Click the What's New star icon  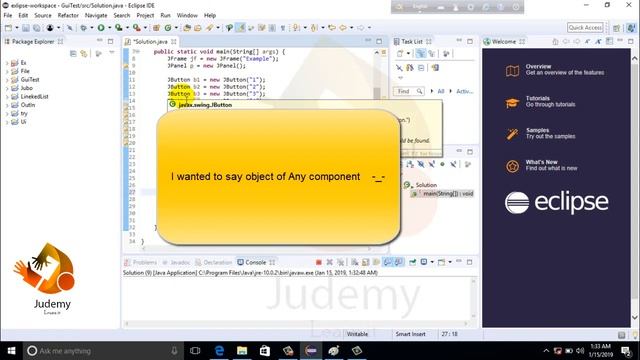tap(512, 166)
